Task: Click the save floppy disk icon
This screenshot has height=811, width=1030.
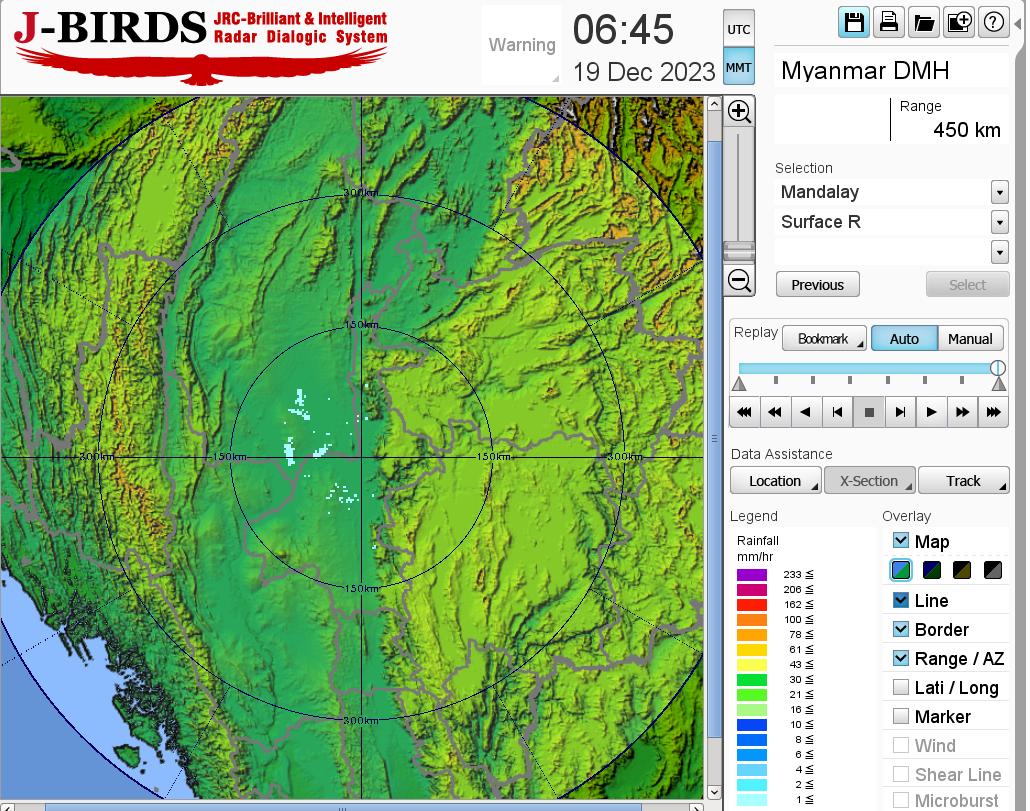Action: click(x=854, y=23)
